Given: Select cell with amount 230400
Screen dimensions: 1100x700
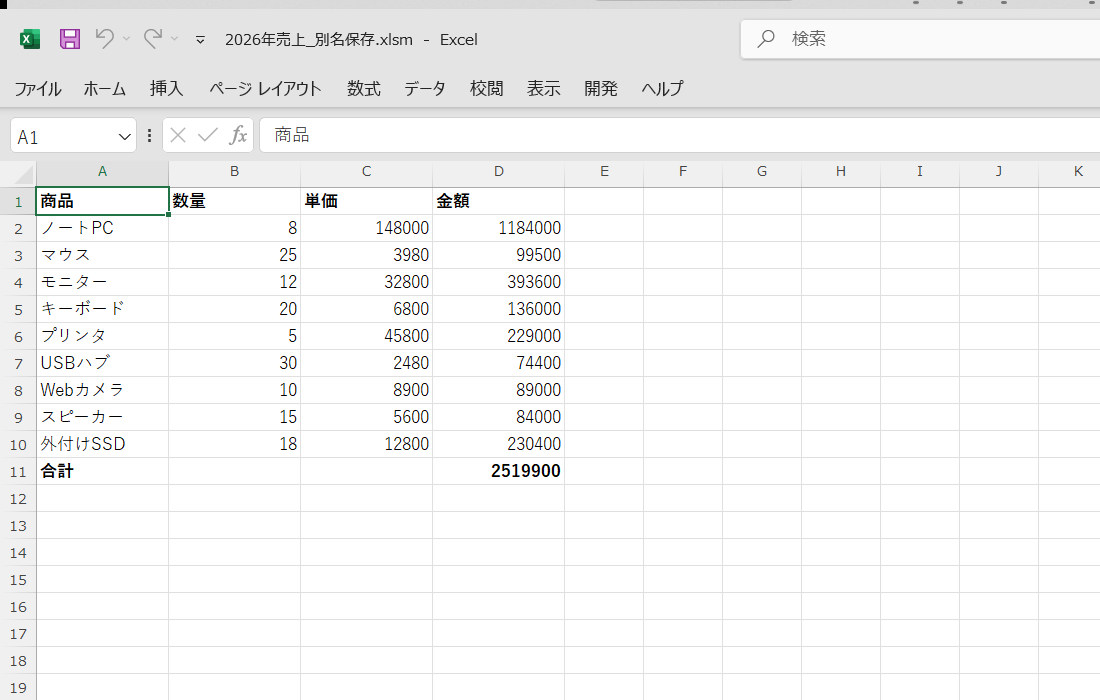Looking at the screenshot, I should pyautogui.click(x=499, y=445).
